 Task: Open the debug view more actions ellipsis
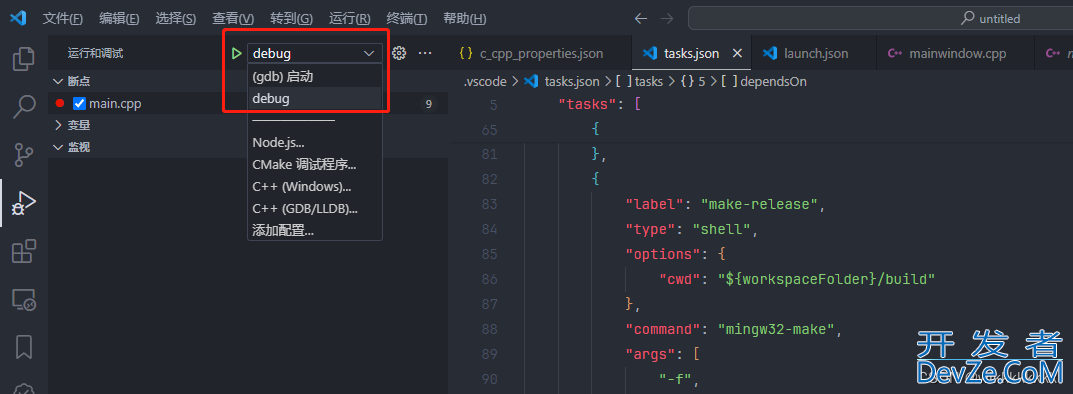click(425, 53)
